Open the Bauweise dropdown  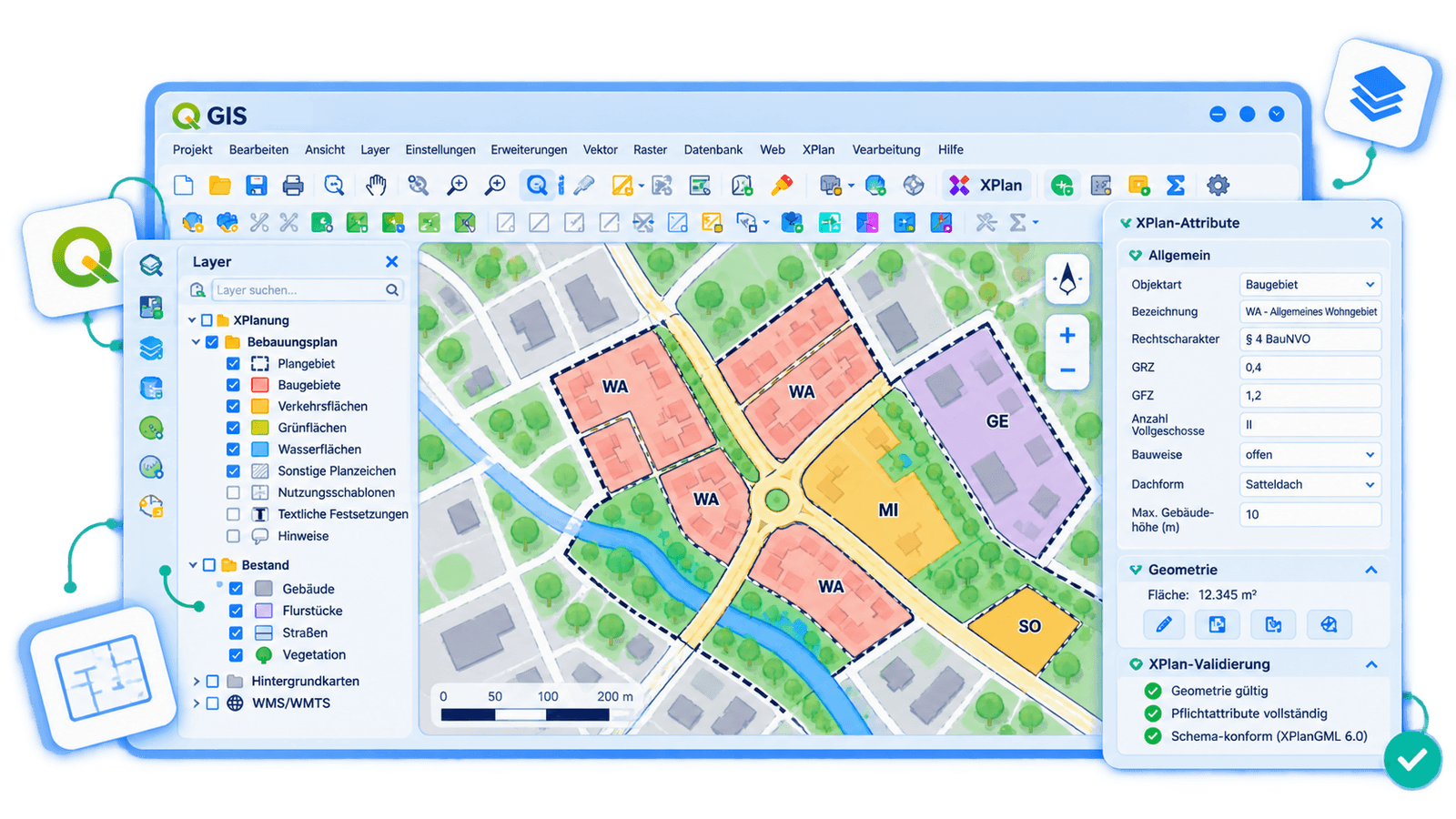(x=1310, y=455)
